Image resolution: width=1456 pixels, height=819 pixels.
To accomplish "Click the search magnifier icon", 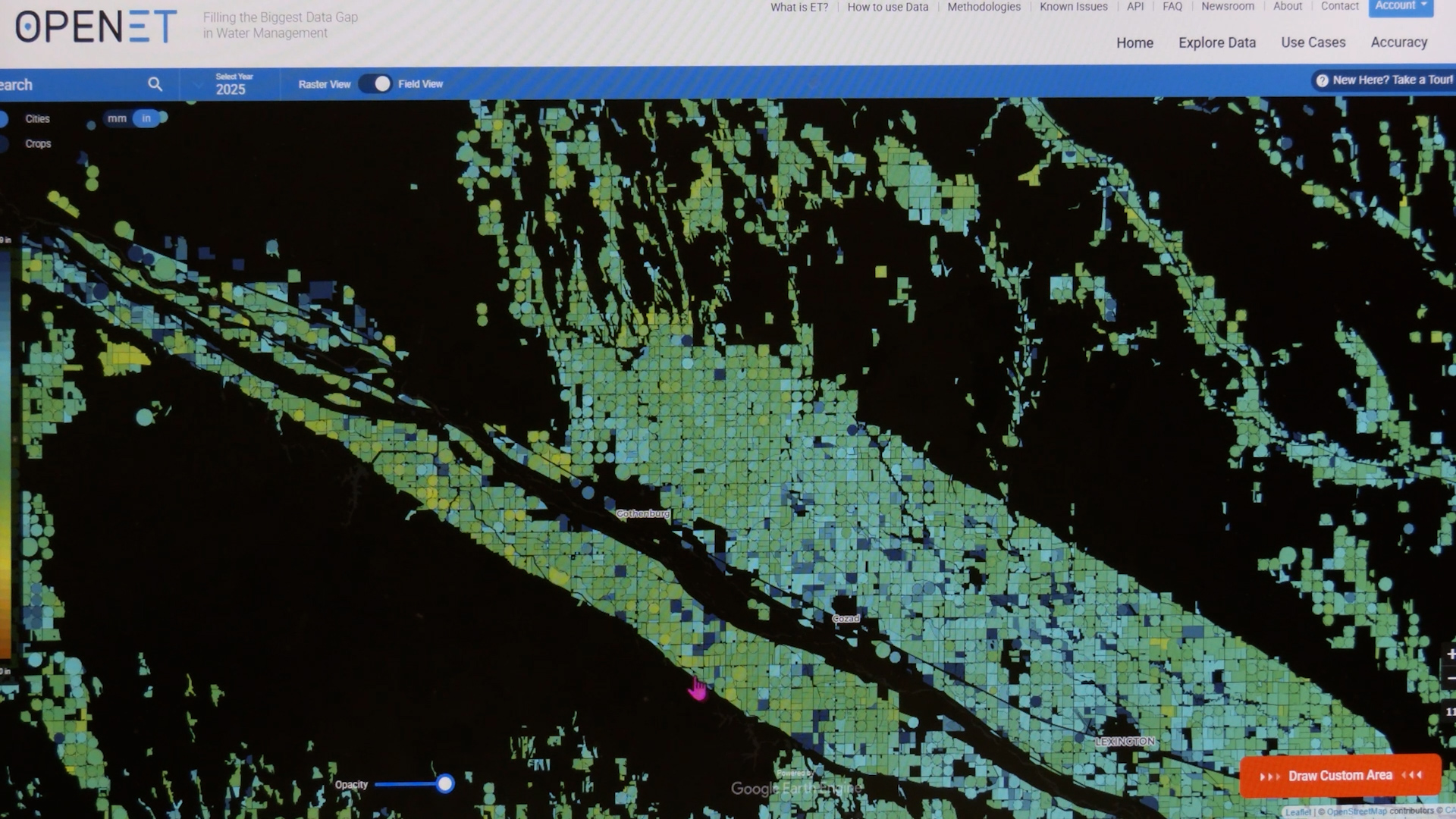I will coord(155,84).
